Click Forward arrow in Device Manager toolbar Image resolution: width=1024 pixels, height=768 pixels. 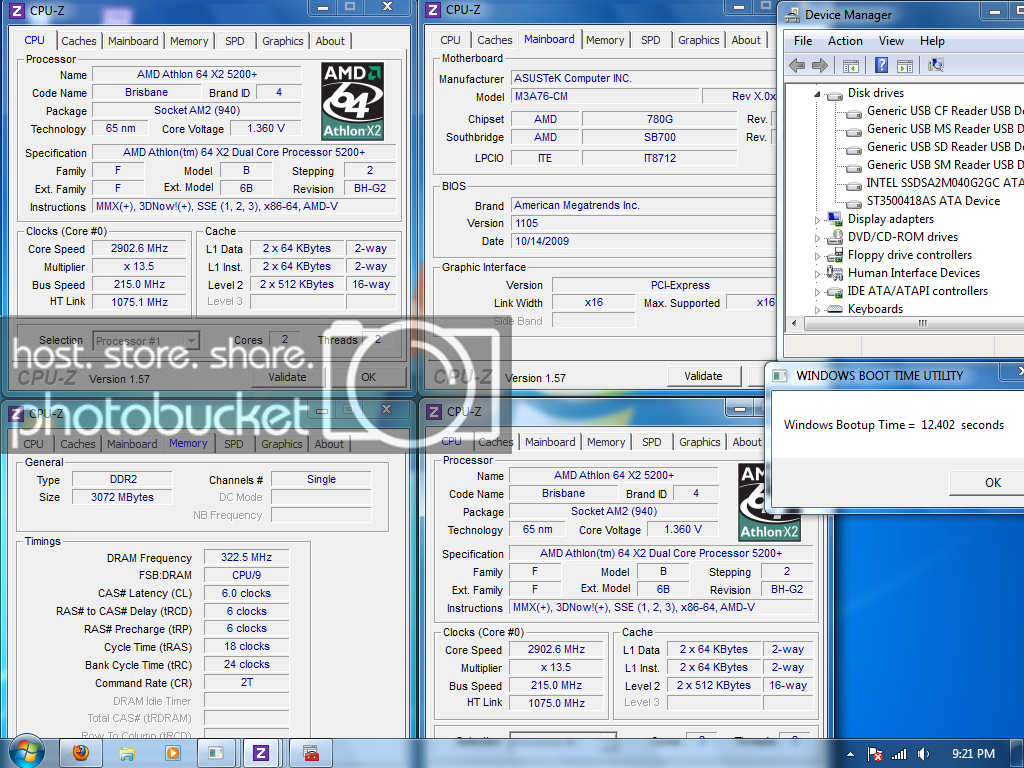tap(820, 65)
